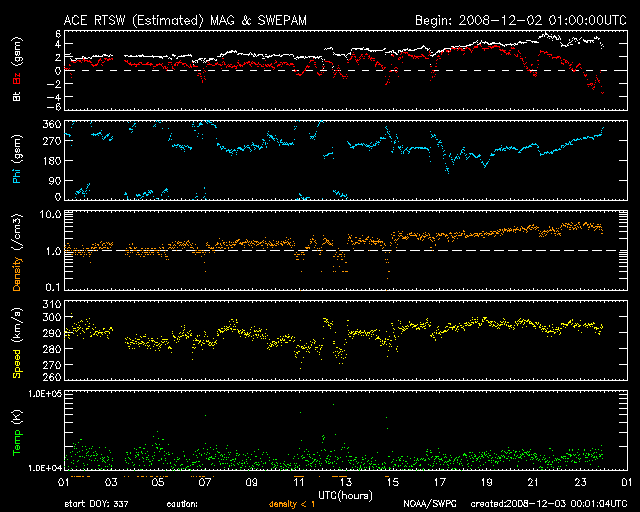Click the '-2' tick on the Bt Bz axis

55,84
